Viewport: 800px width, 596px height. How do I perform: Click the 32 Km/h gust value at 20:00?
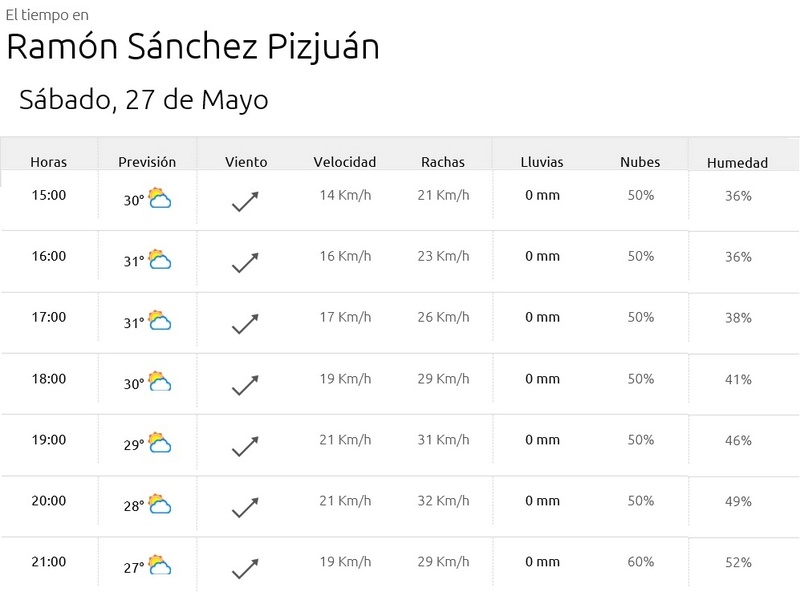[x=443, y=501]
